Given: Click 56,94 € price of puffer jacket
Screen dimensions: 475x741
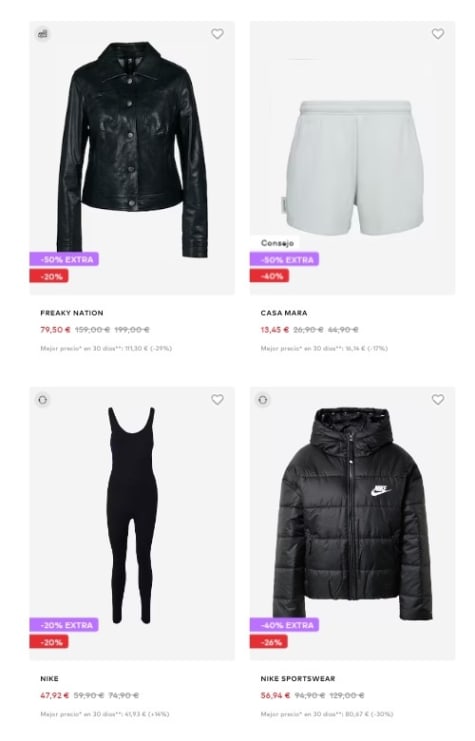Looking at the screenshot, I should pos(275,695).
